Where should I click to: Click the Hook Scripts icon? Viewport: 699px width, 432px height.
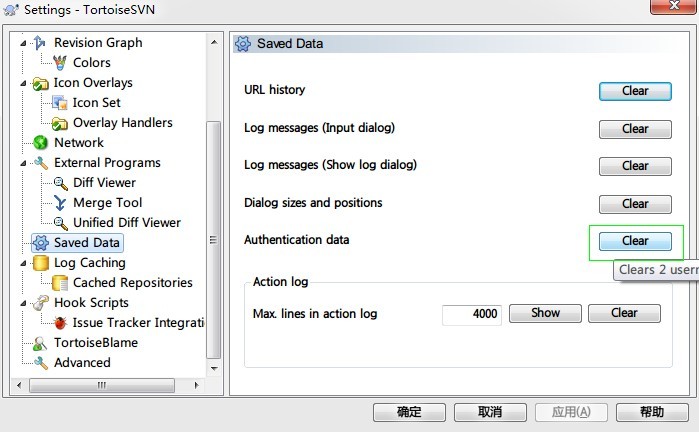pos(41,303)
